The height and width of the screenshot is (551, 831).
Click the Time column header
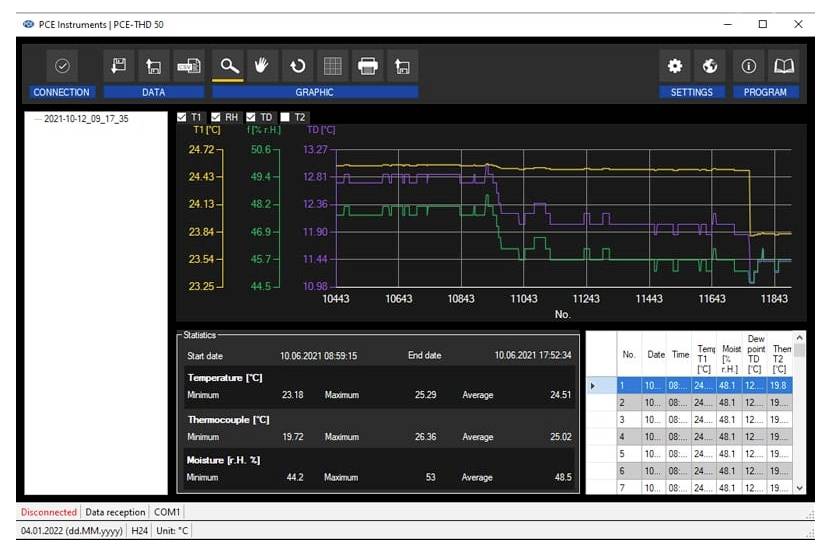pyautogui.click(x=680, y=354)
